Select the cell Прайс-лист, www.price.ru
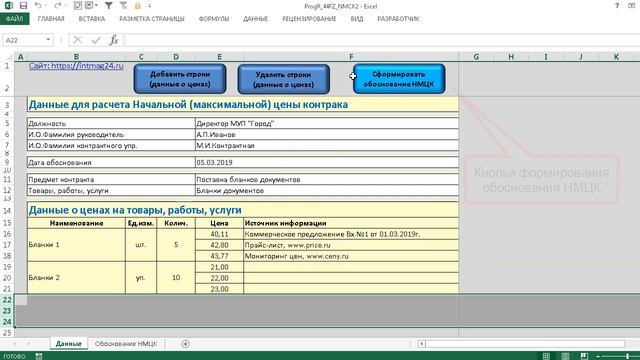 tap(351, 245)
